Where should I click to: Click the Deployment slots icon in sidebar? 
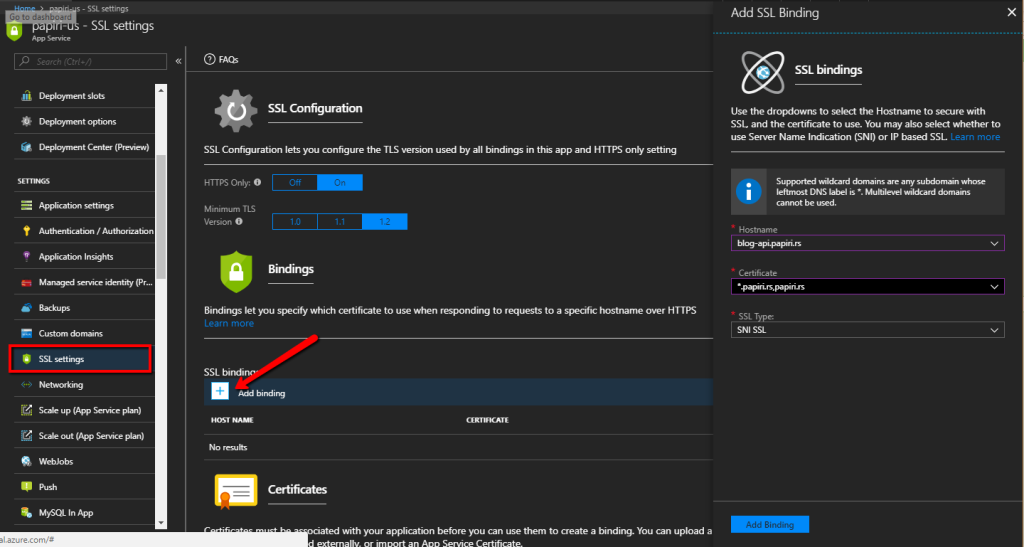tap(26, 96)
